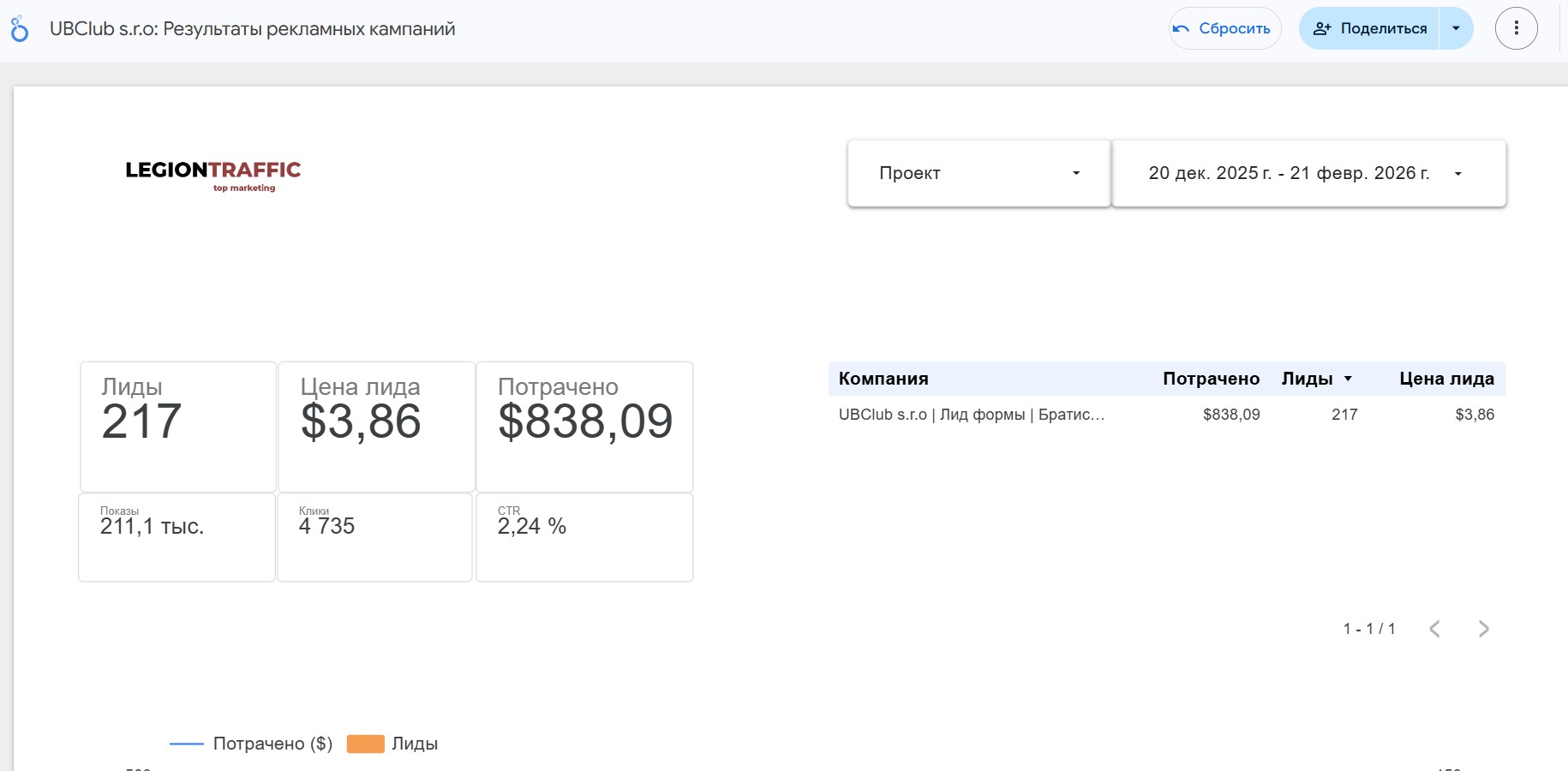Click the Лиды column sort arrow

[x=1348, y=379]
